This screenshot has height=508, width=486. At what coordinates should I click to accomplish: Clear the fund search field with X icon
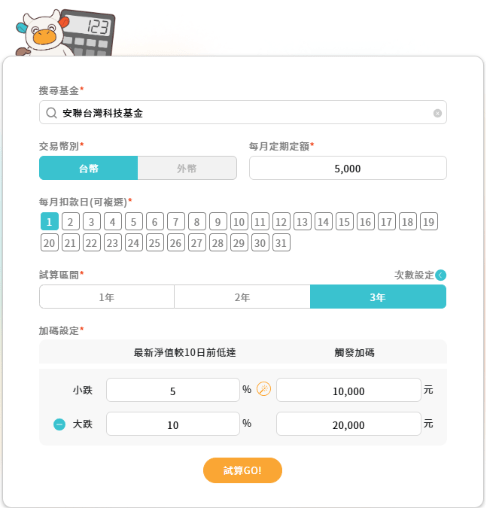(437, 113)
